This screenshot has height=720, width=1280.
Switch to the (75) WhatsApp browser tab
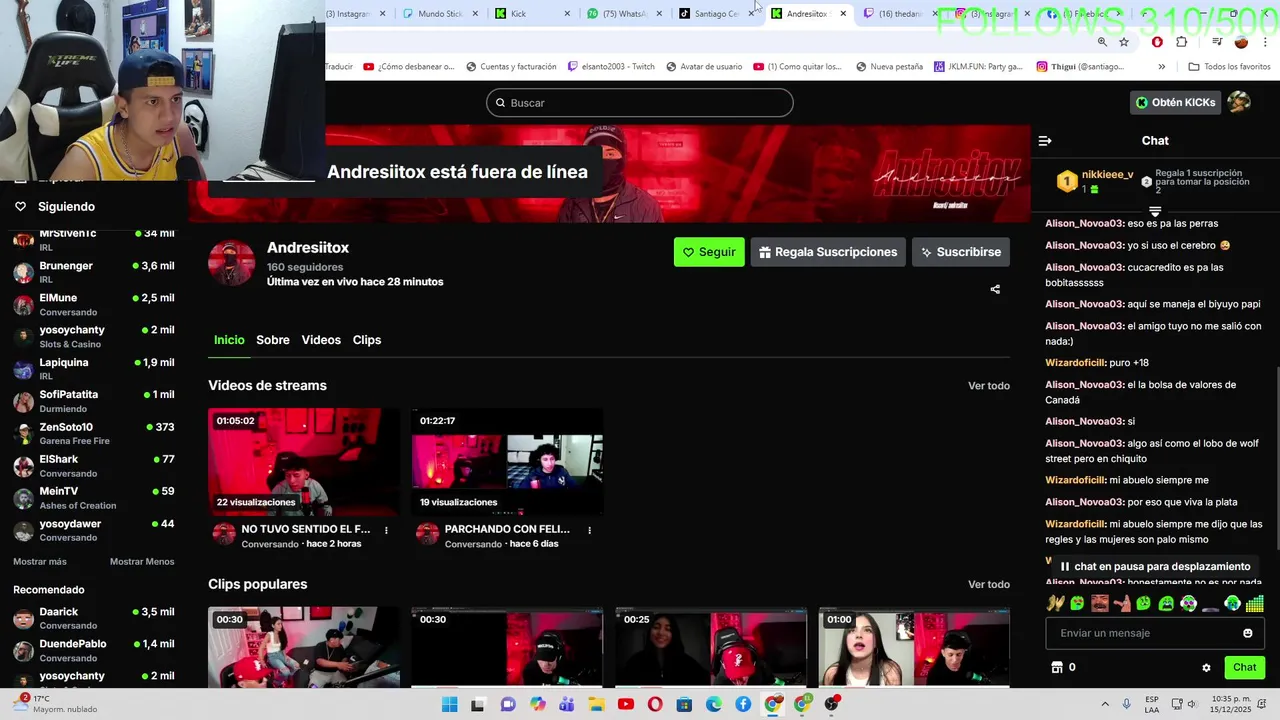[x=624, y=14]
